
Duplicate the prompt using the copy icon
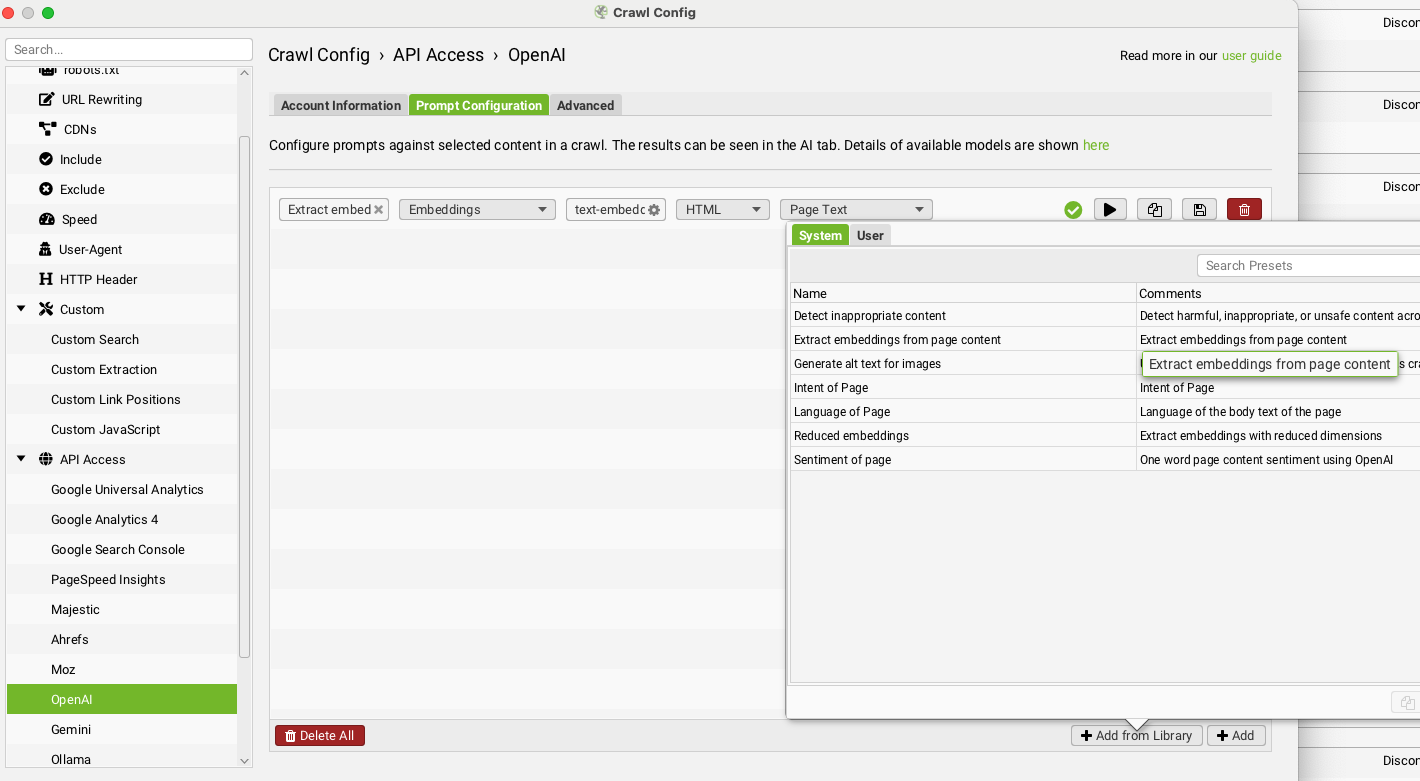point(1154,209)
